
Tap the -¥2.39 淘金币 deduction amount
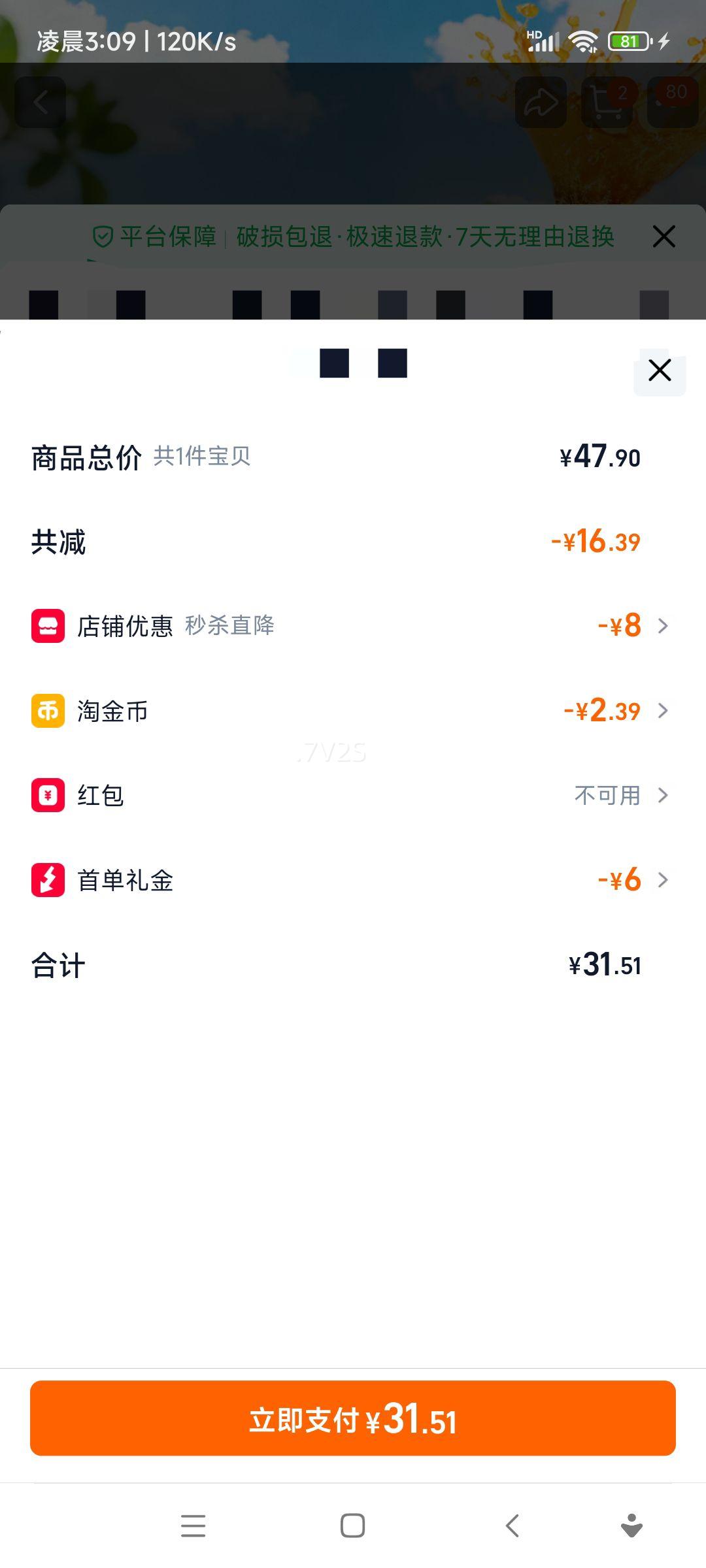601,711
